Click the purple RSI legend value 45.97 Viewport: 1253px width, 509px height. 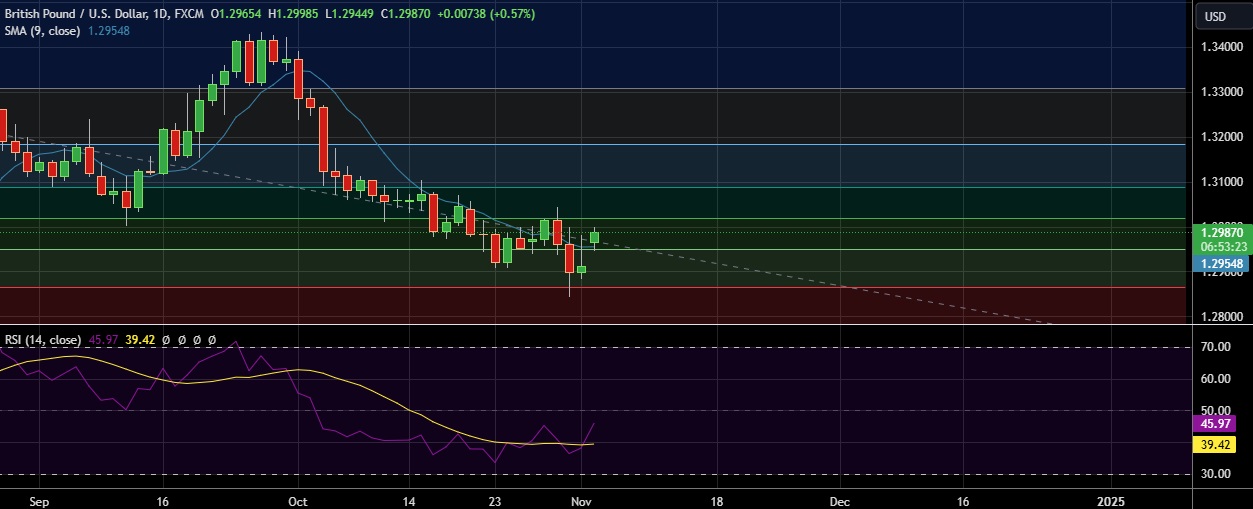coord(103,340)
